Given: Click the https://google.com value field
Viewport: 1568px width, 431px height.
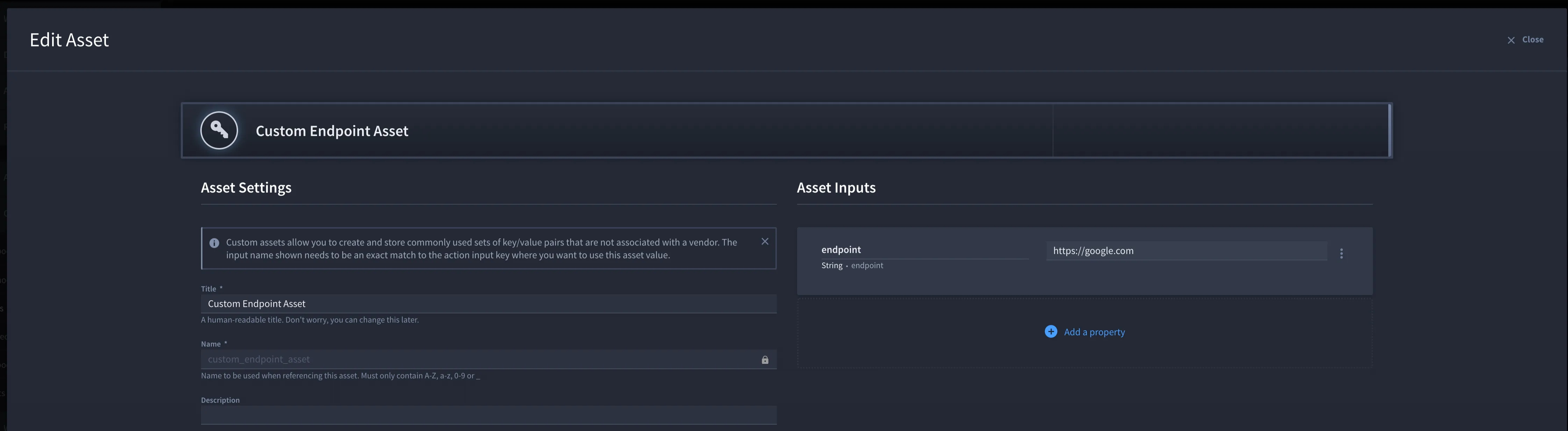Looking at the screenshot, I should point(1186,251).
